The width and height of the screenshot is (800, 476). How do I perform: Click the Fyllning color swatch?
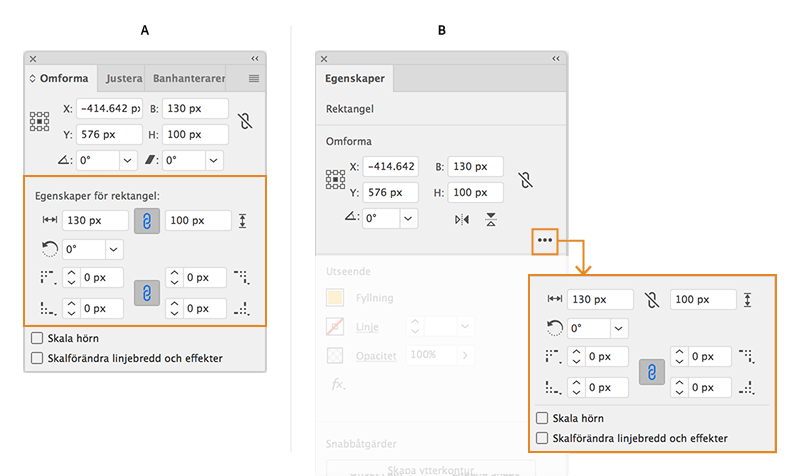tap(336, 297)
